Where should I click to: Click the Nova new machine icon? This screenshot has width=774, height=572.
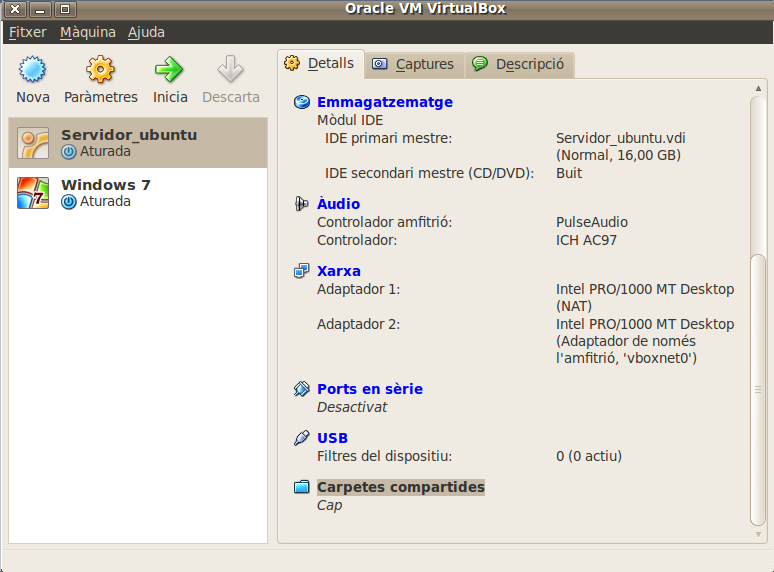(x=33, y=70)
